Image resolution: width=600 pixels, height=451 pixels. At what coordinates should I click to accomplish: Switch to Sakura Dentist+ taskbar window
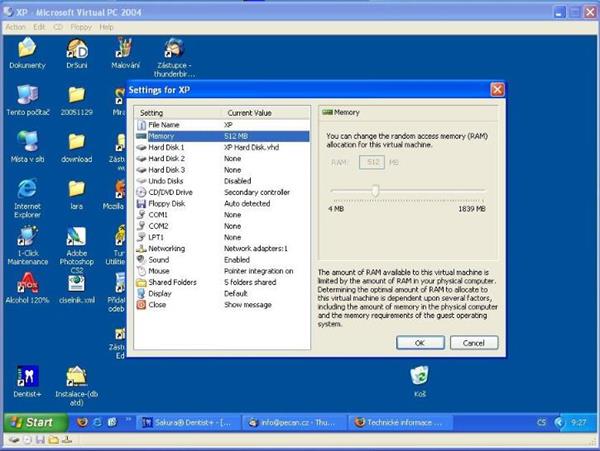(x=188, y=423)
